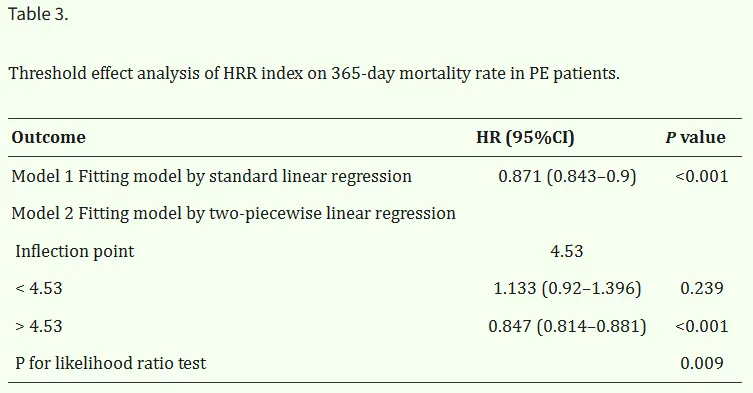Click the < 4.53 row label
Screen dimensions: 753x393
[x=39, y=288]
